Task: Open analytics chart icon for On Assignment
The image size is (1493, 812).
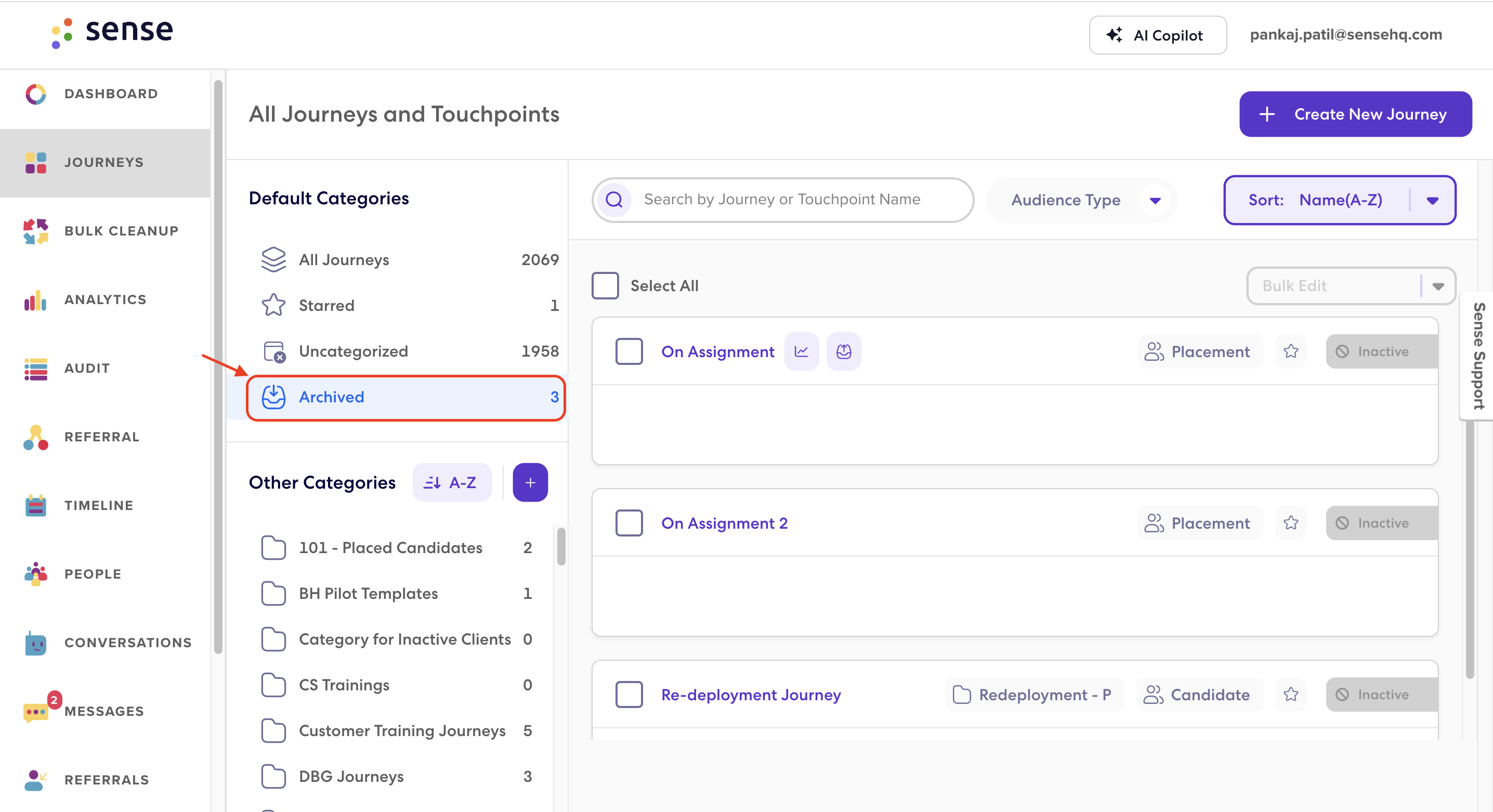Action: [801, 351]
